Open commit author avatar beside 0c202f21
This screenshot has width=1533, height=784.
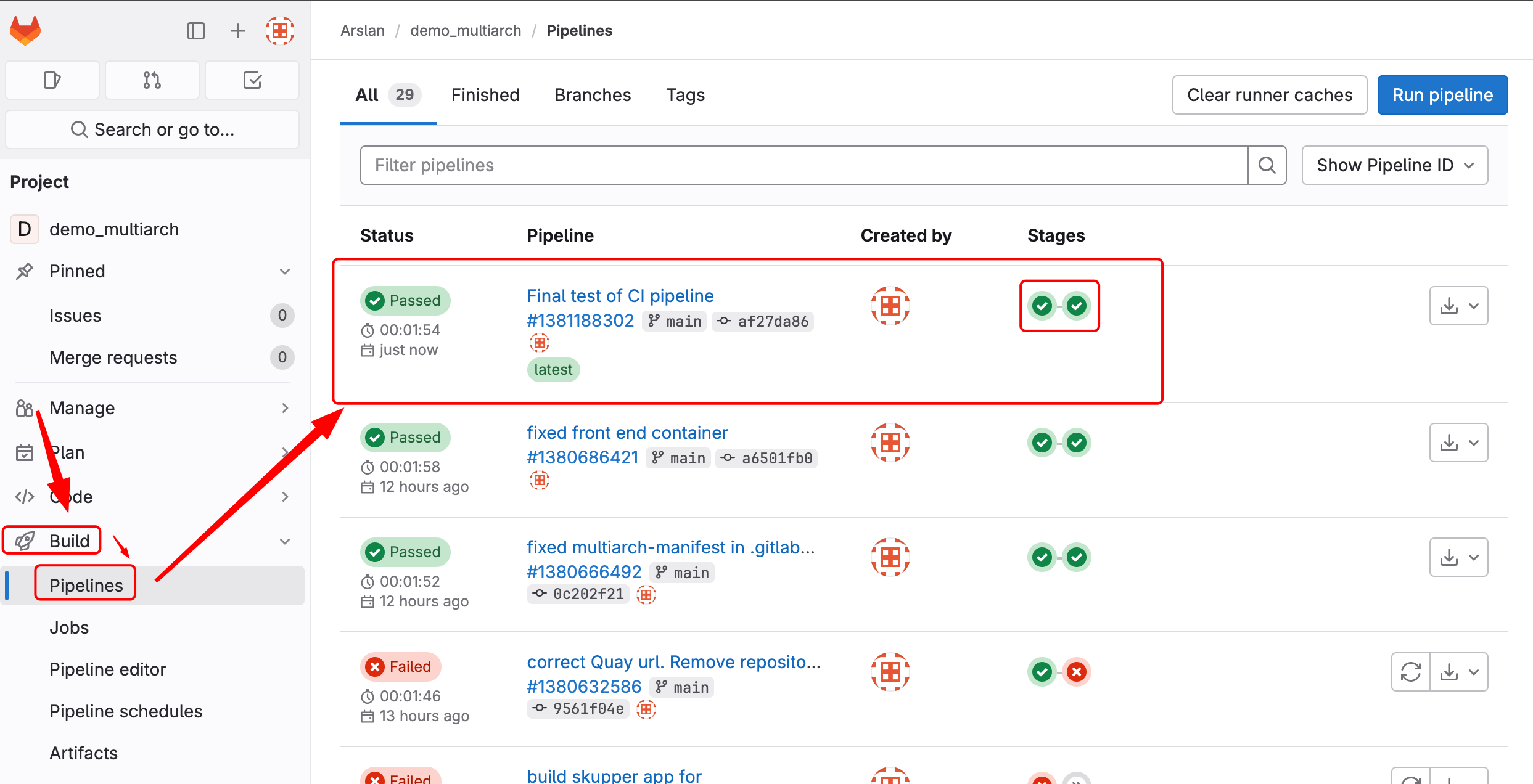pos(646,594)
